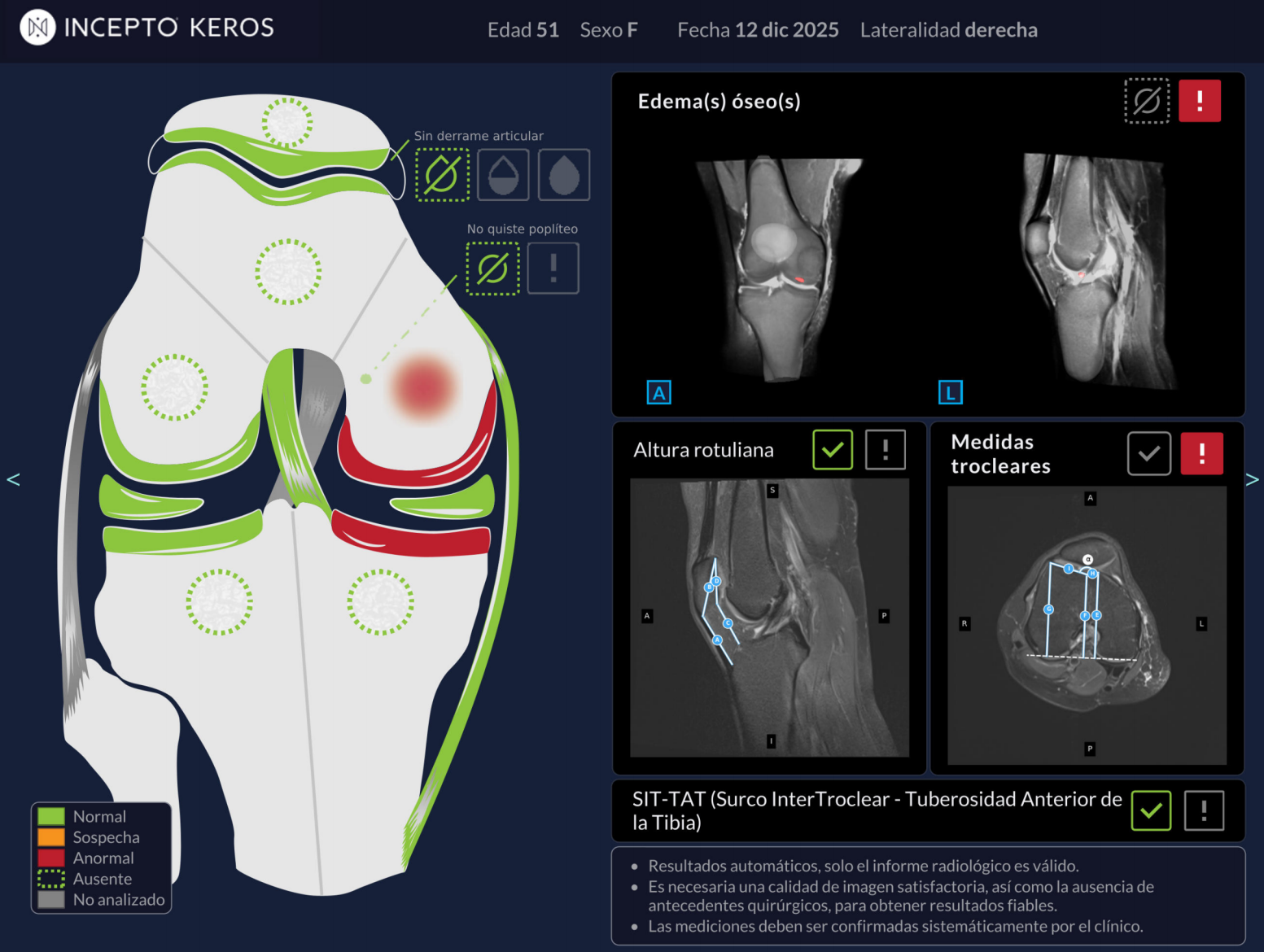Click the red Medidas trocleares abnormal button
Screen dimensions: 1264x952
1201,453
